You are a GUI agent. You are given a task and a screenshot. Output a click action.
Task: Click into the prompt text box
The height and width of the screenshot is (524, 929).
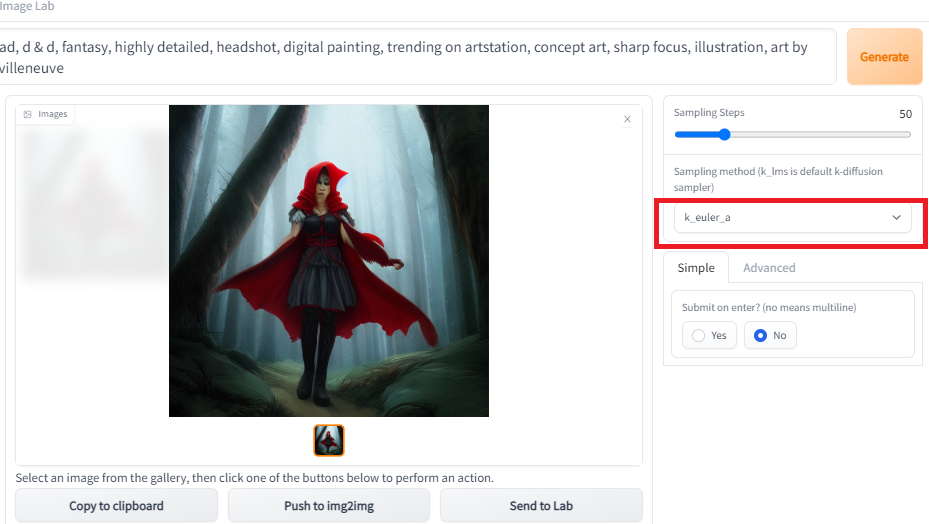pyautogui.click(x=417, y=57)
